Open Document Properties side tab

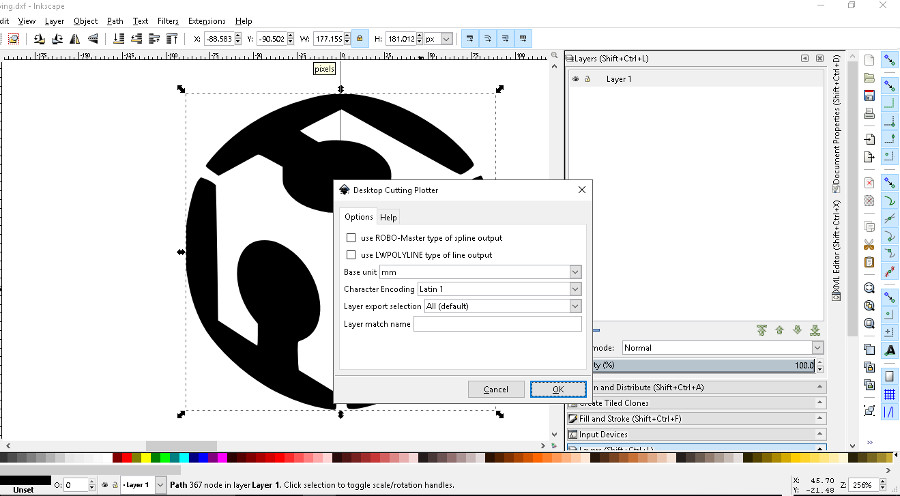click(836, 123)
